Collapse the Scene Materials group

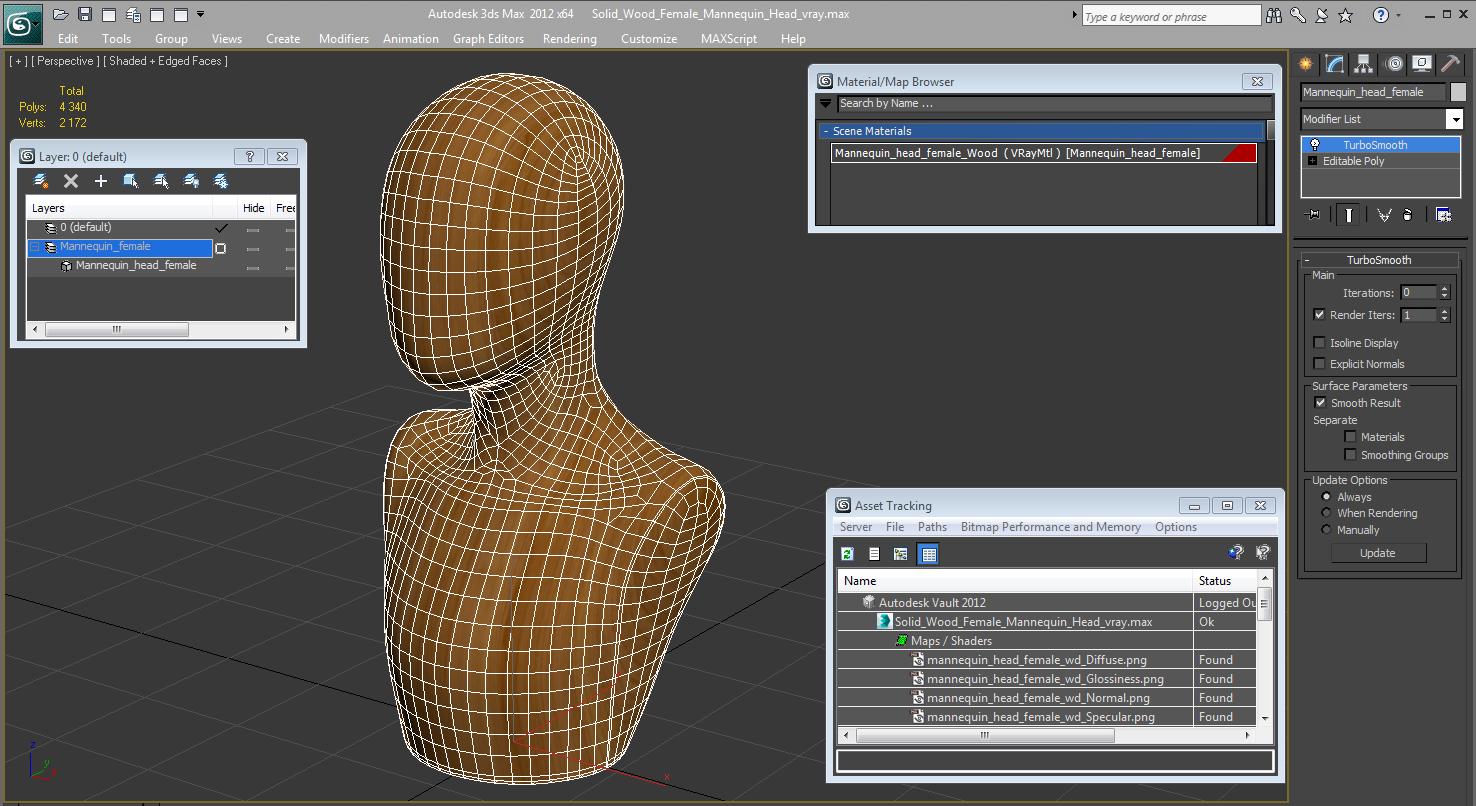point(826,131)
